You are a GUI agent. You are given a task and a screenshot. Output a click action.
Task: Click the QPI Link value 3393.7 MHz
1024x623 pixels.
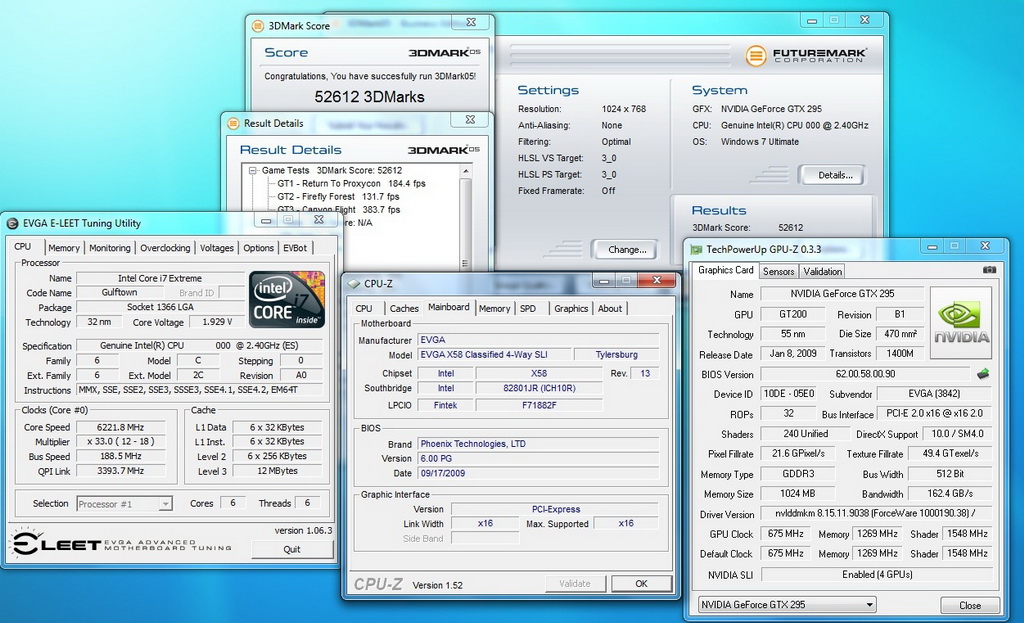click(x=120, y=470)
